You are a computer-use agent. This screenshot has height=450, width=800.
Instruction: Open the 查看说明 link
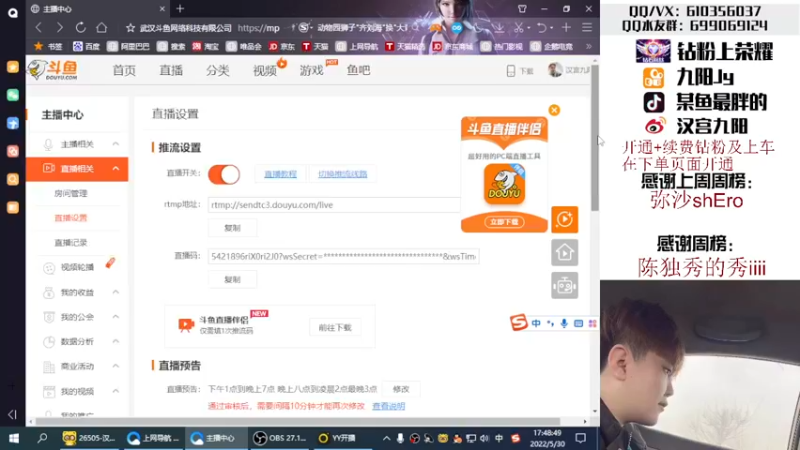click(x=388, y=407)
